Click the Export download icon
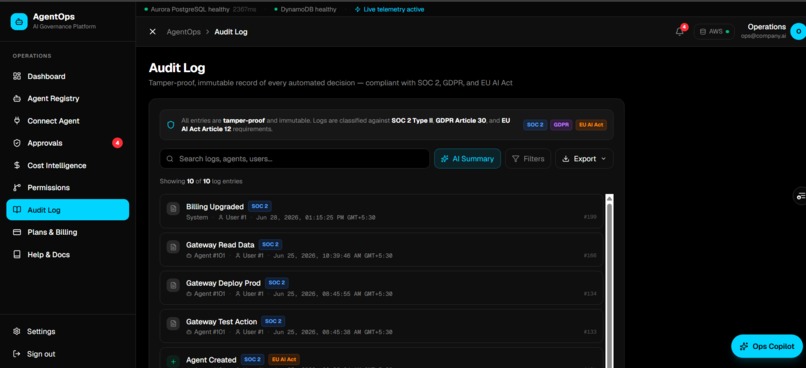The height and width of the screenshot is (368, 806). click(566, 159)
